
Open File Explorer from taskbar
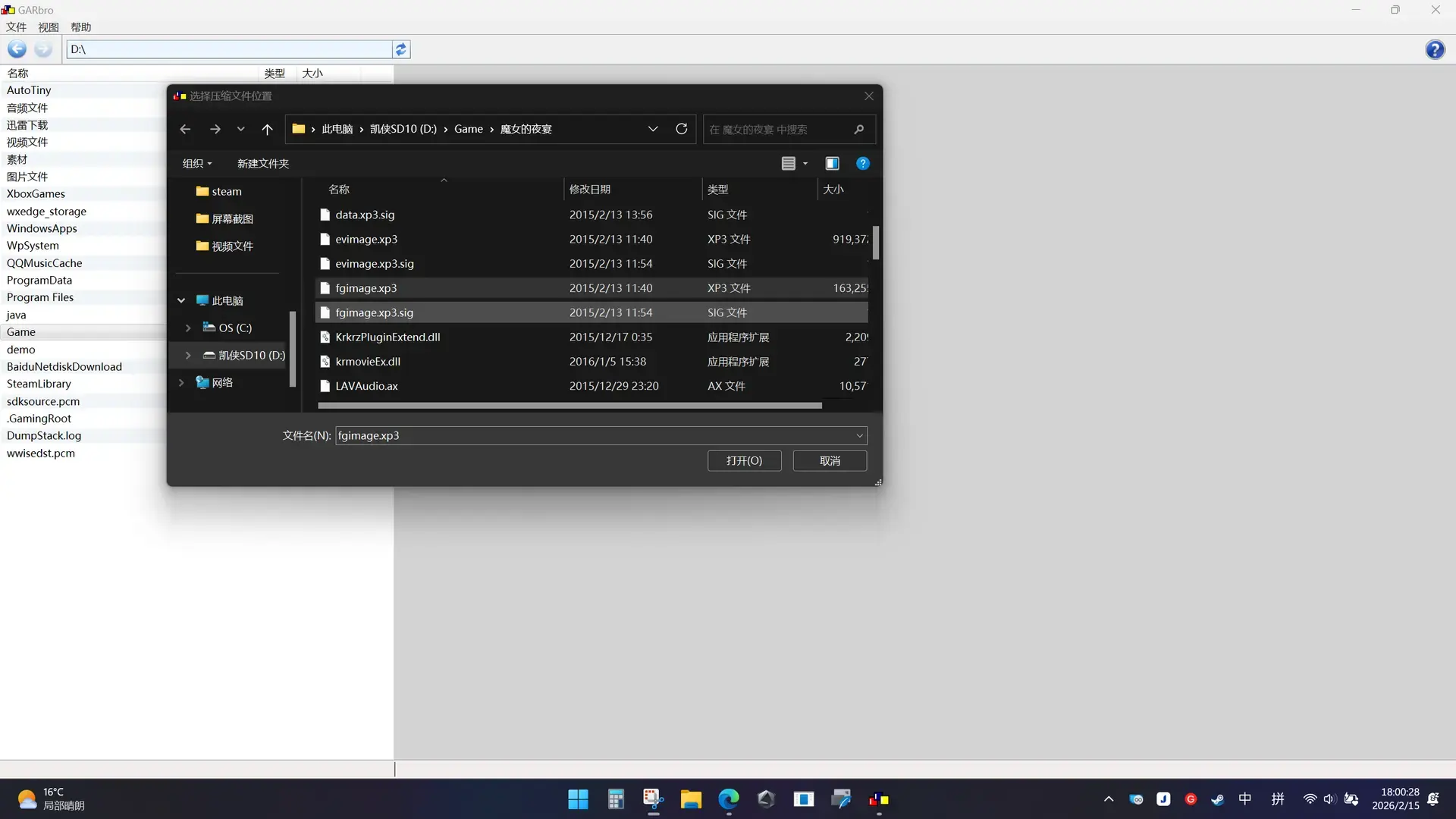point(691,799)
